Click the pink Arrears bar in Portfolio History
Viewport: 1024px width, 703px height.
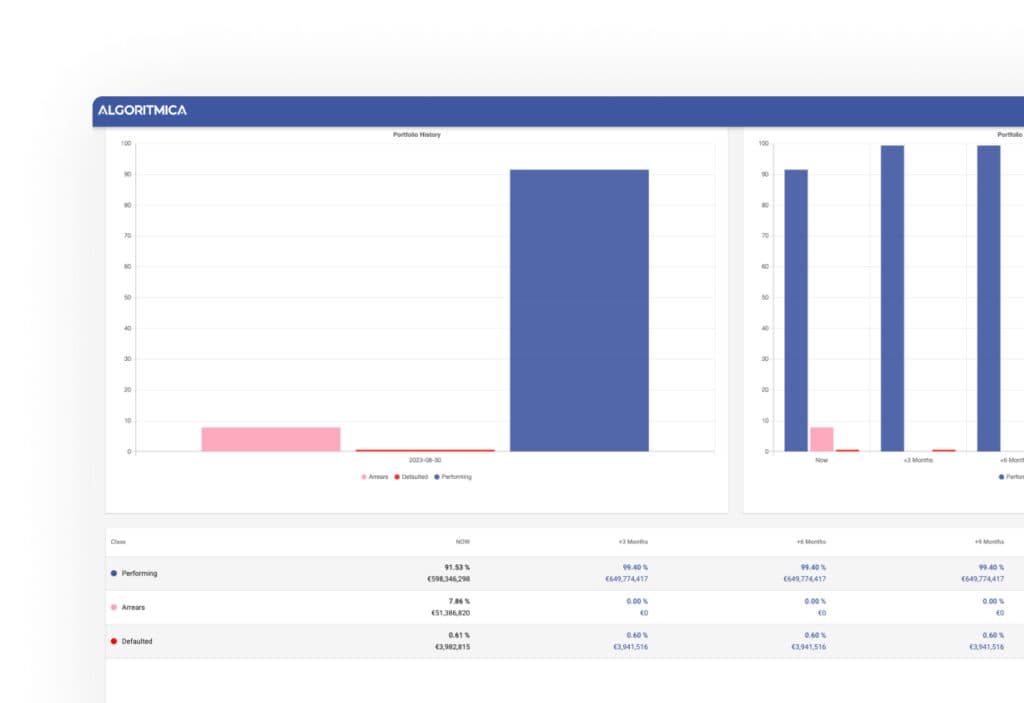pos(270,439)
